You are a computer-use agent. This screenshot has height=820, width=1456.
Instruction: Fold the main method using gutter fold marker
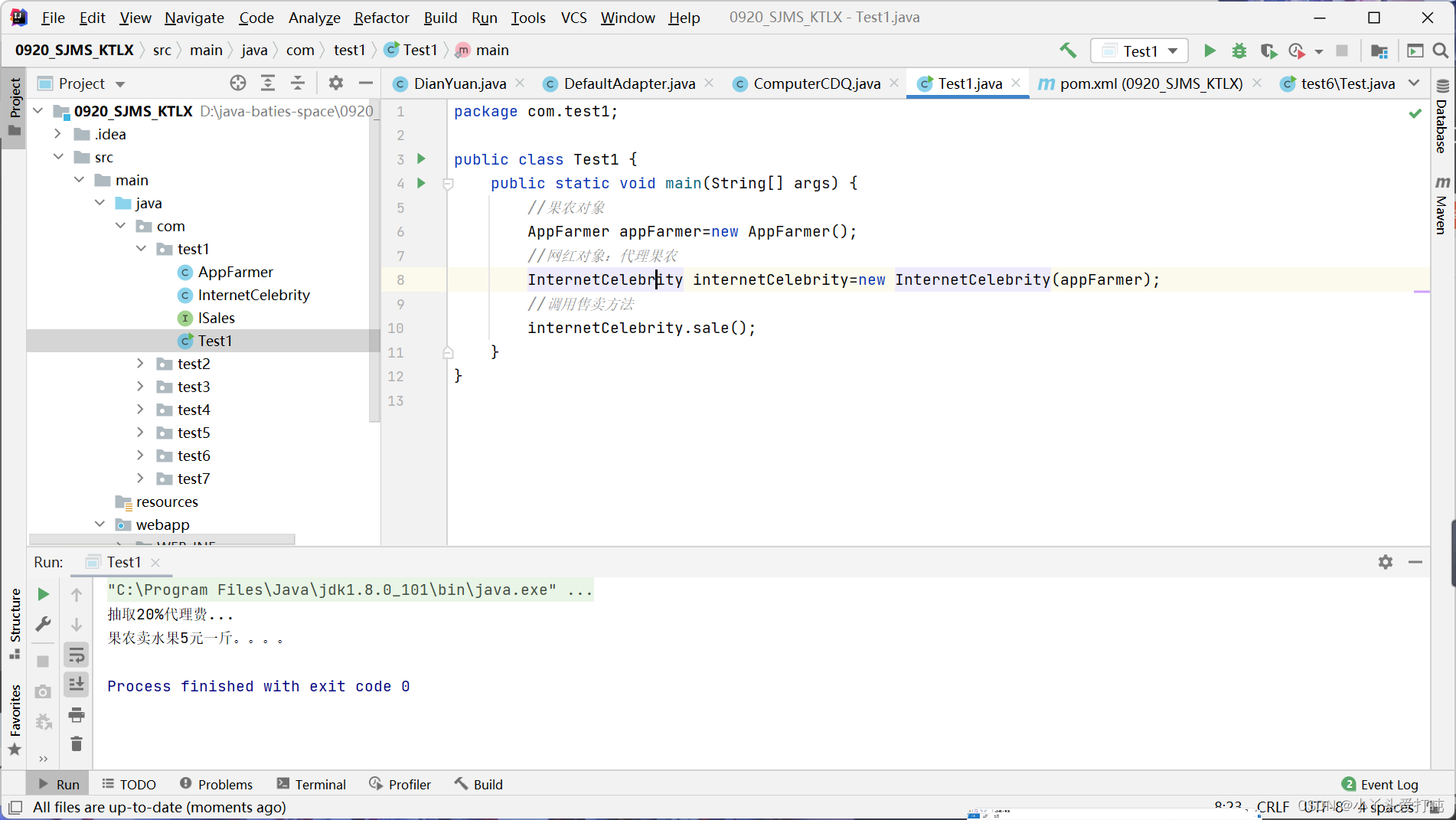pos(449,184)
